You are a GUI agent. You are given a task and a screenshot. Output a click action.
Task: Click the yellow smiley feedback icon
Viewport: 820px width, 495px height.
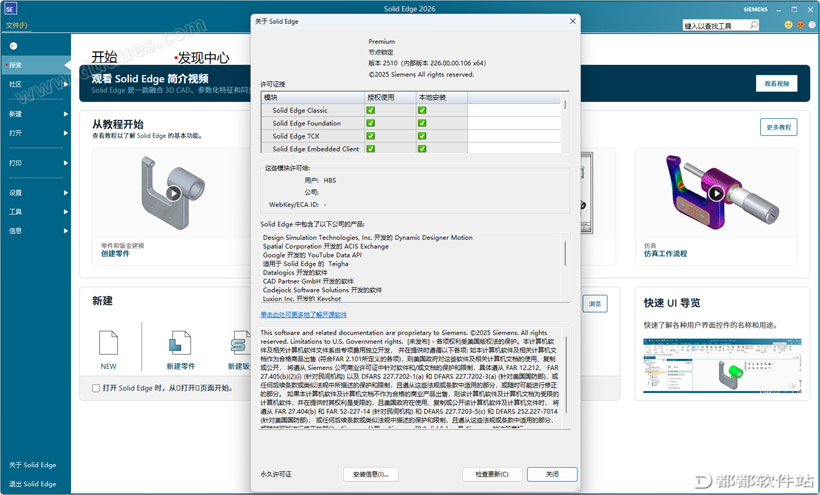pos(788,25)
